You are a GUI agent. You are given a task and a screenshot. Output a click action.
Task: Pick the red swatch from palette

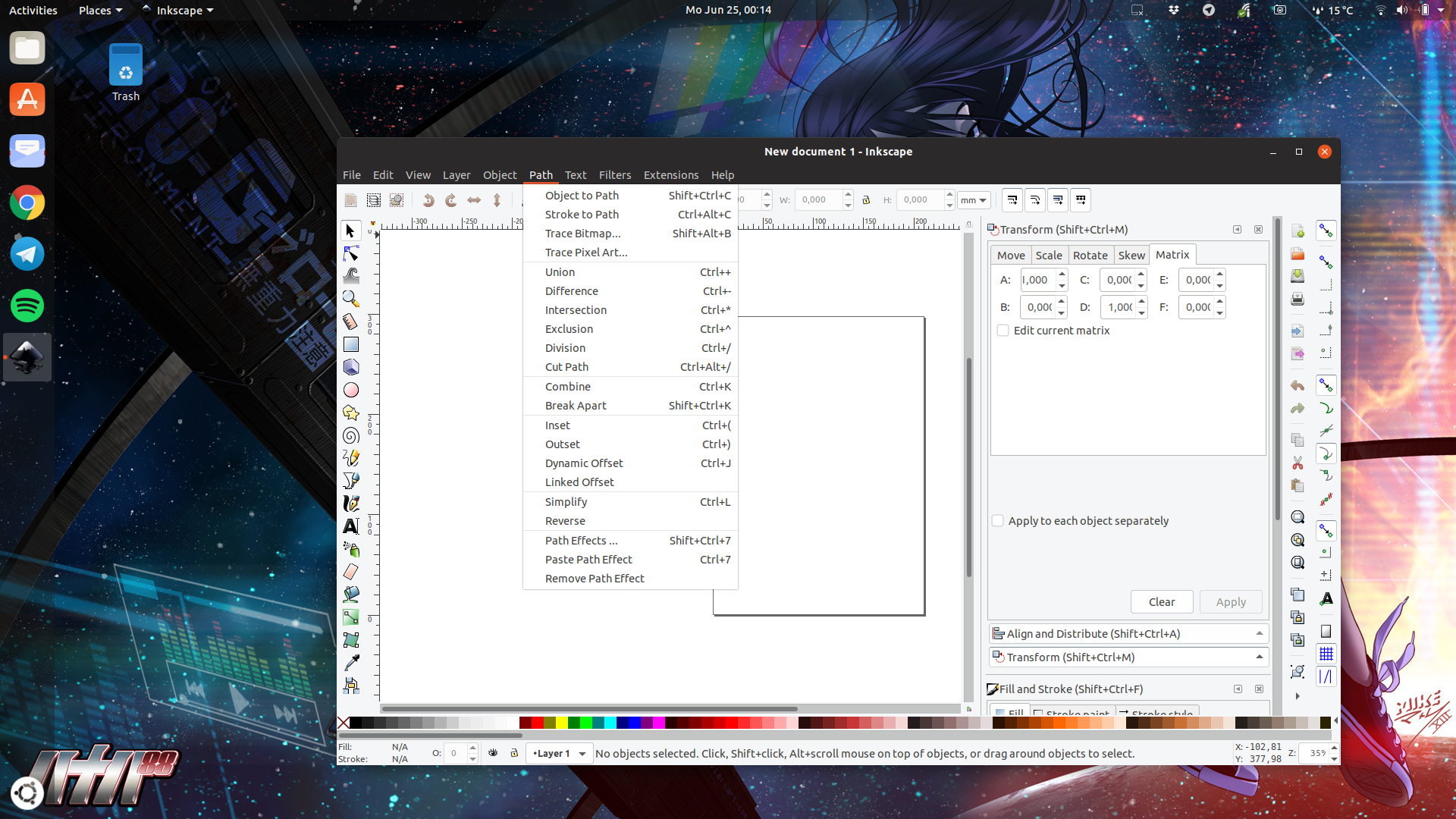coord(538,723)
